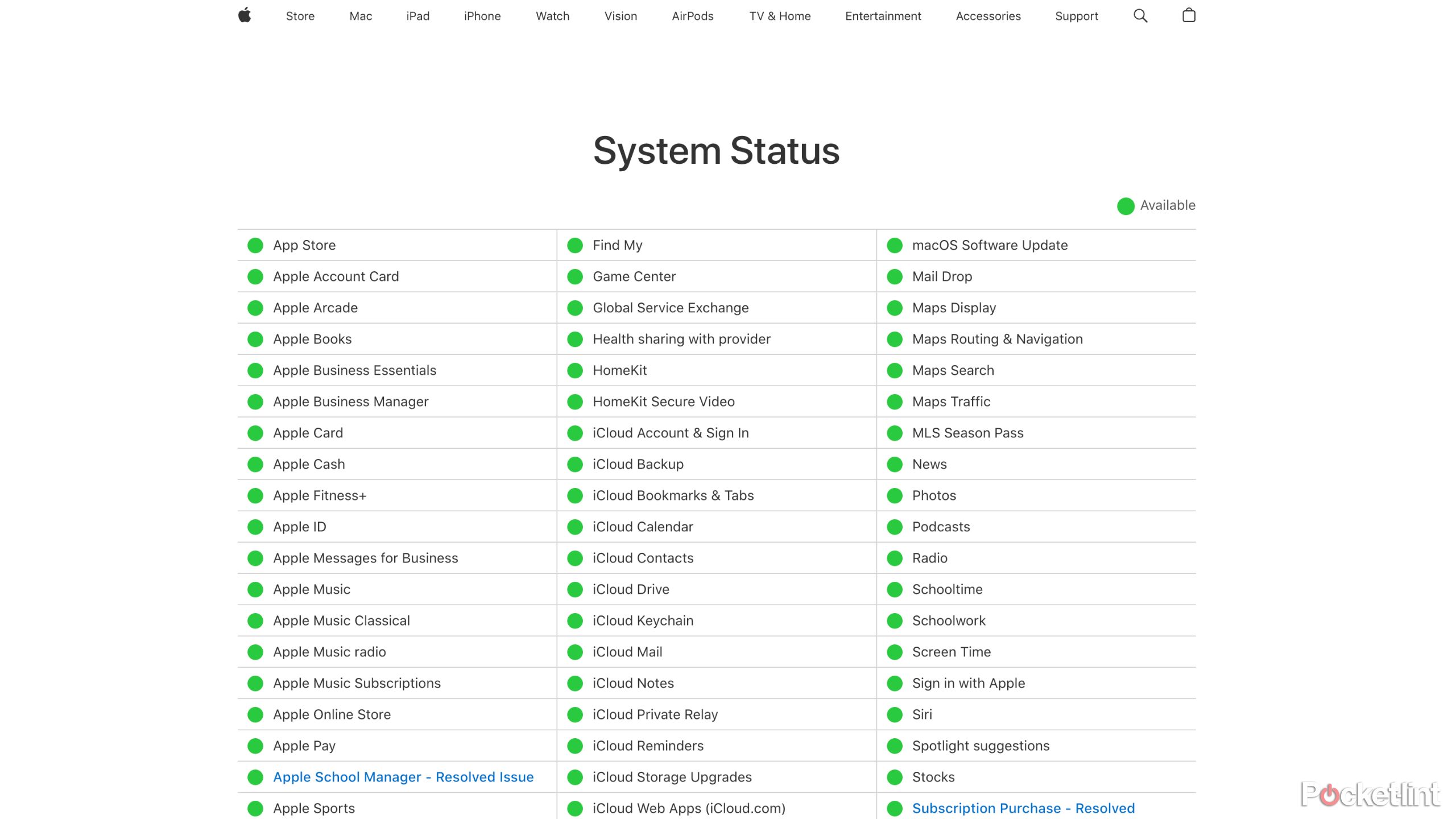Select iCloud Bookmarks & Tabs entry
1456x819 pixels.
(717, 495)
